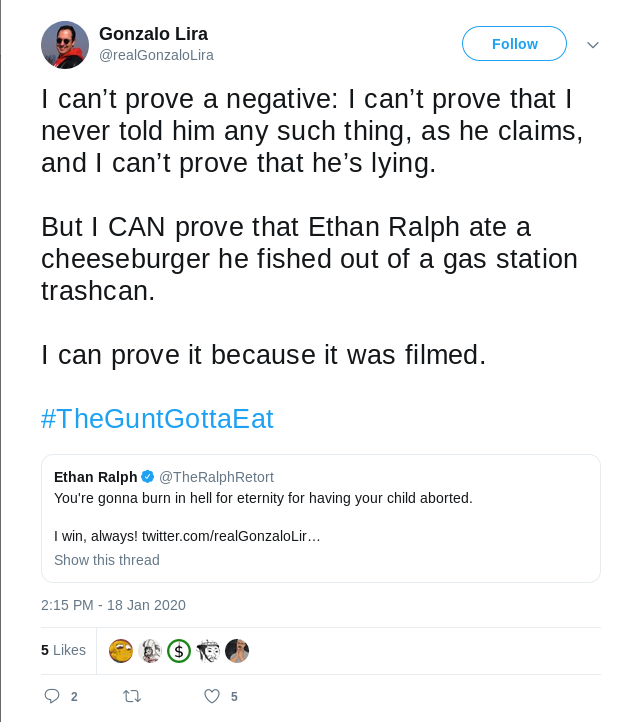Open the #TheGuntGottaEat hashtag
636x722 pixels.
157,419
